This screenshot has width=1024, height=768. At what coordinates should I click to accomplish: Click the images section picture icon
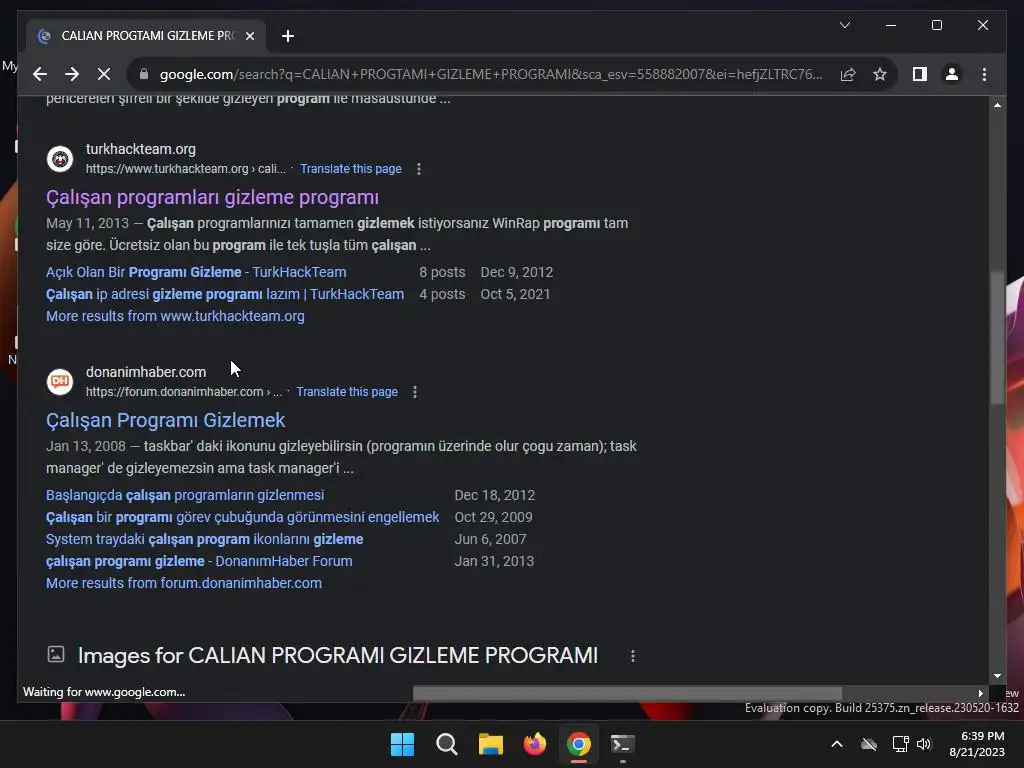(x=56, y=654)
